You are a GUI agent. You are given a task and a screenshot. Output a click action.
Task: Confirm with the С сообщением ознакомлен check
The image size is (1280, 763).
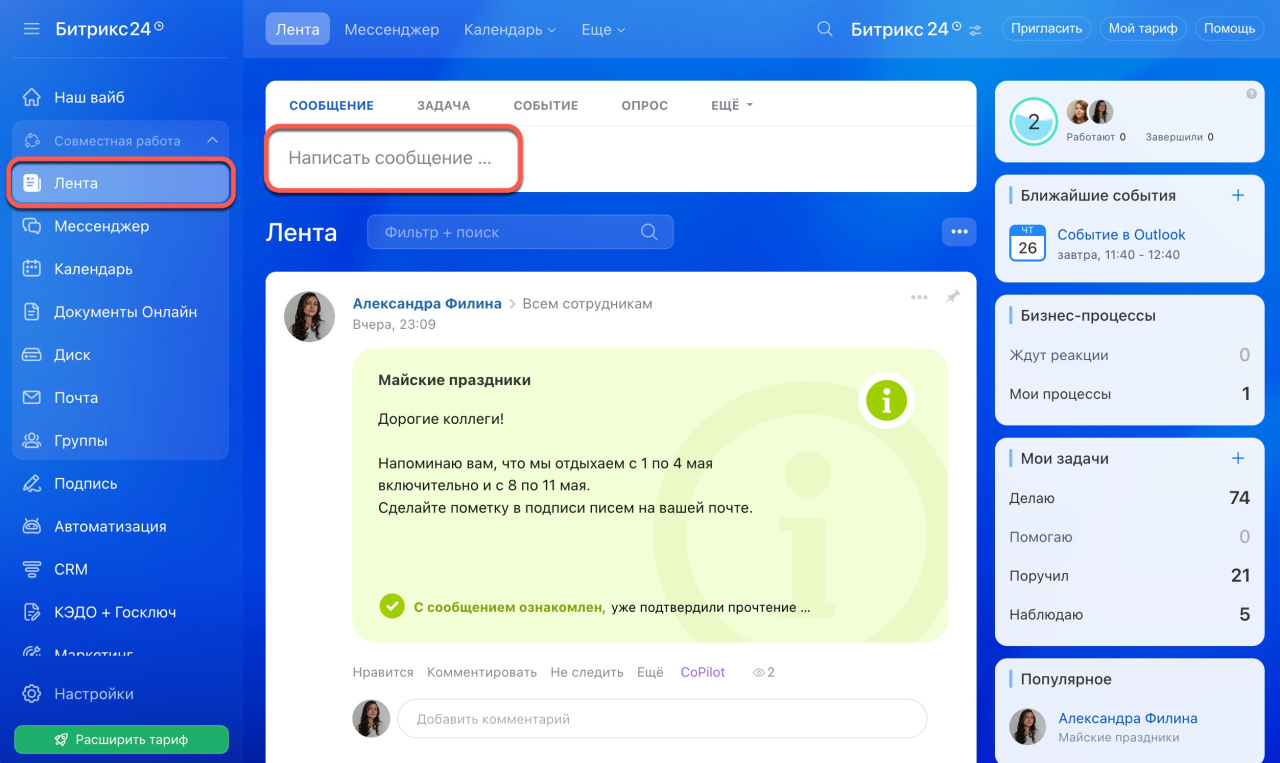392,606
